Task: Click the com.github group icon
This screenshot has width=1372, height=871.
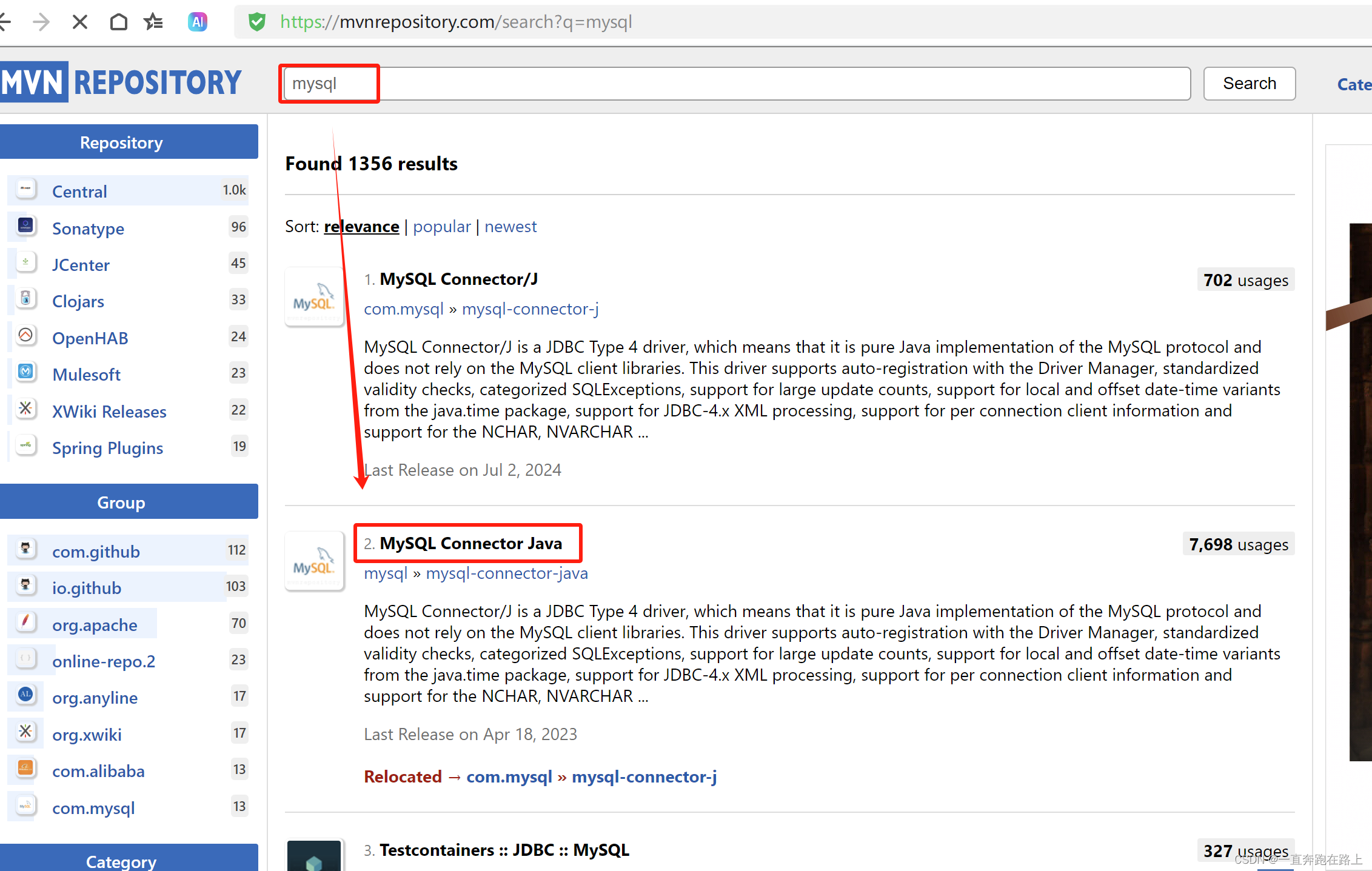Action: coord(25,549)
